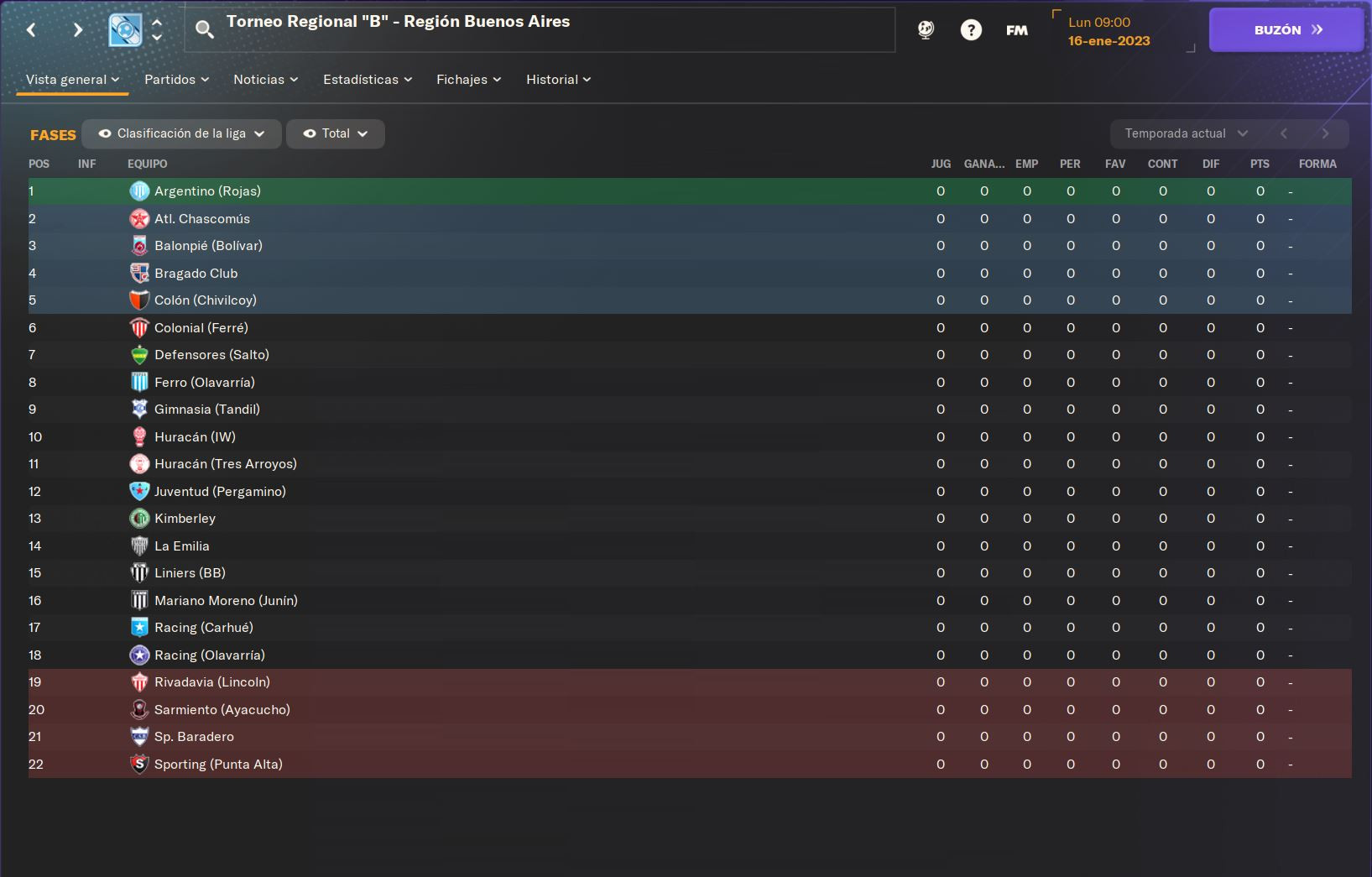
Task: Open the help question mark icon
Action: point(971,30)
